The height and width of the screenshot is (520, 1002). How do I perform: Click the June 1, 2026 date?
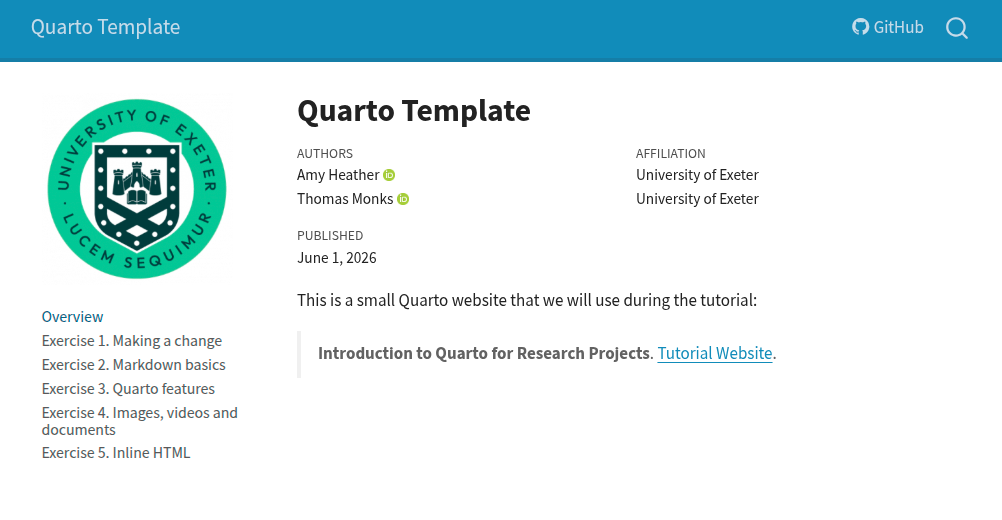[x=337, y=258]
